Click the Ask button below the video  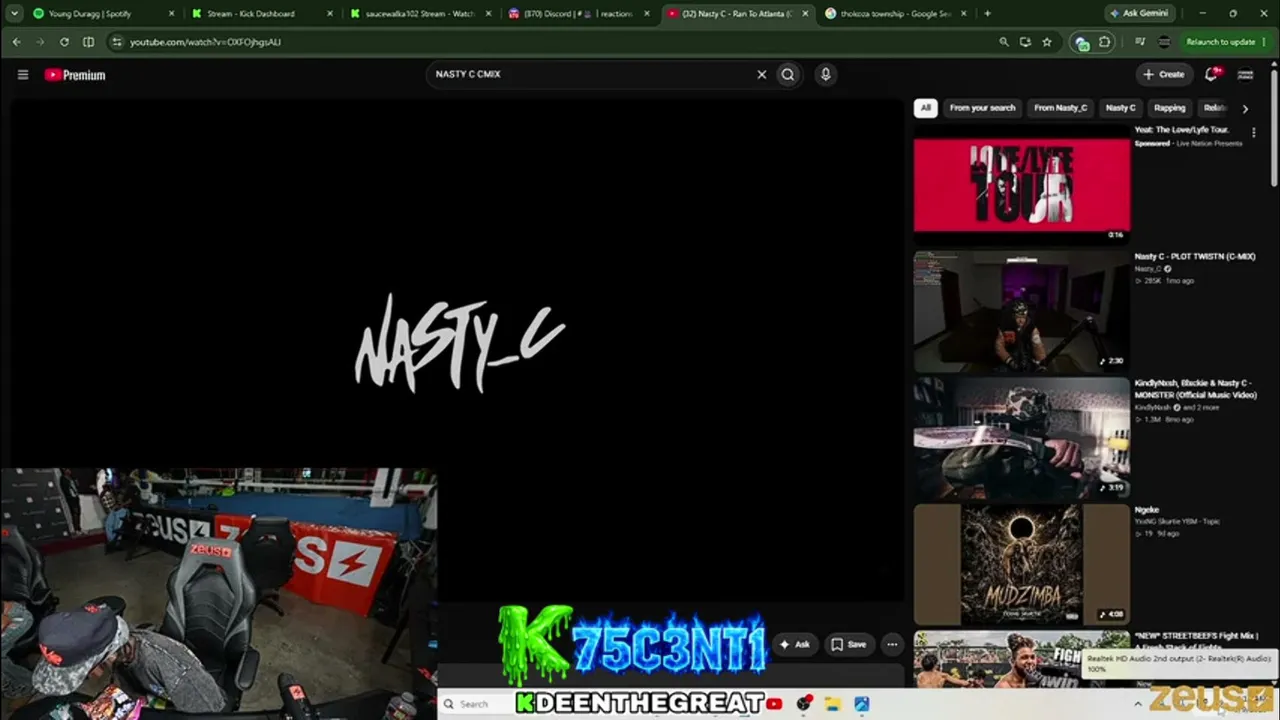coord(794,645)
